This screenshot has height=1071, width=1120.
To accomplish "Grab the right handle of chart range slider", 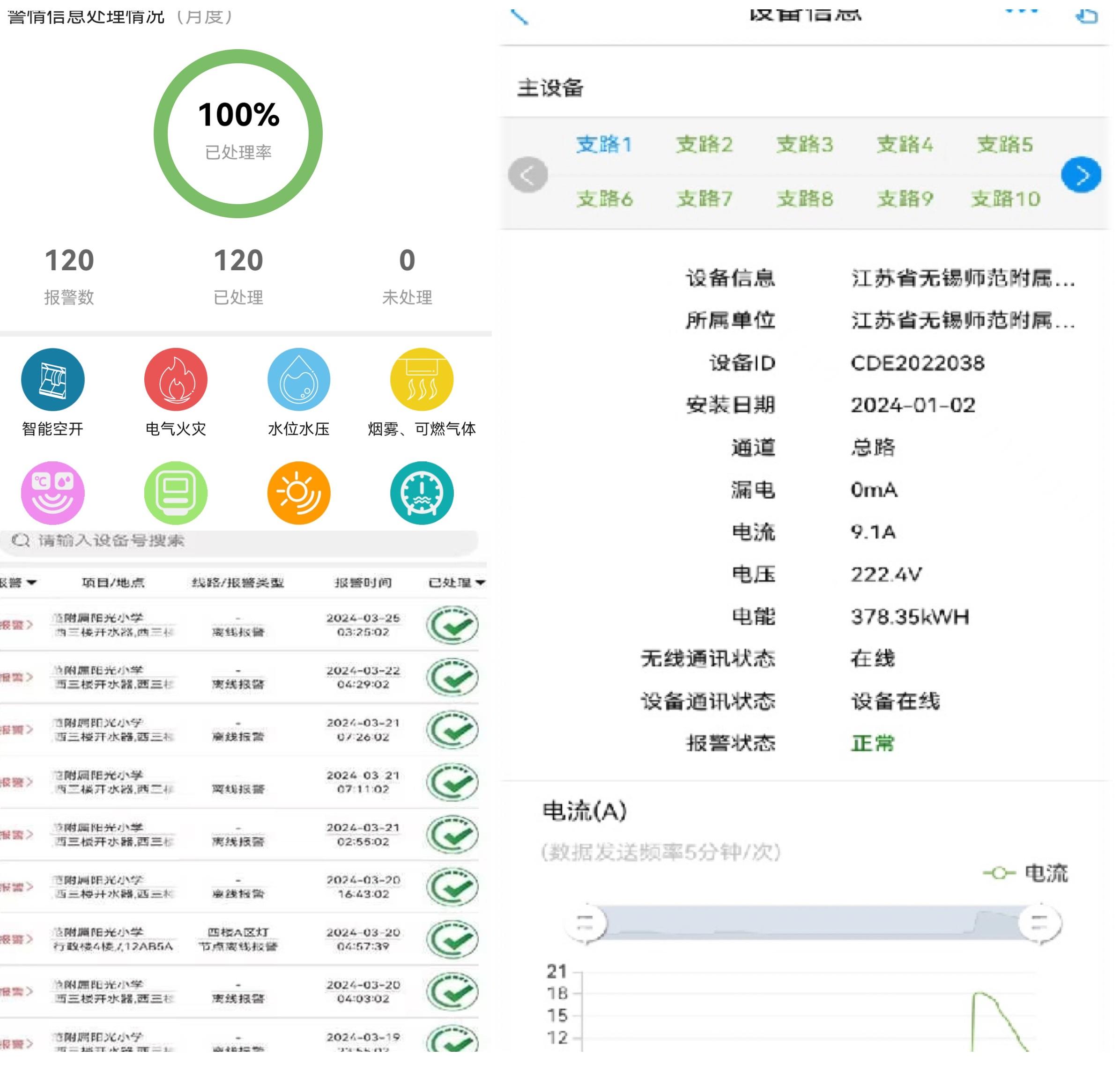I will (1039, 923).
